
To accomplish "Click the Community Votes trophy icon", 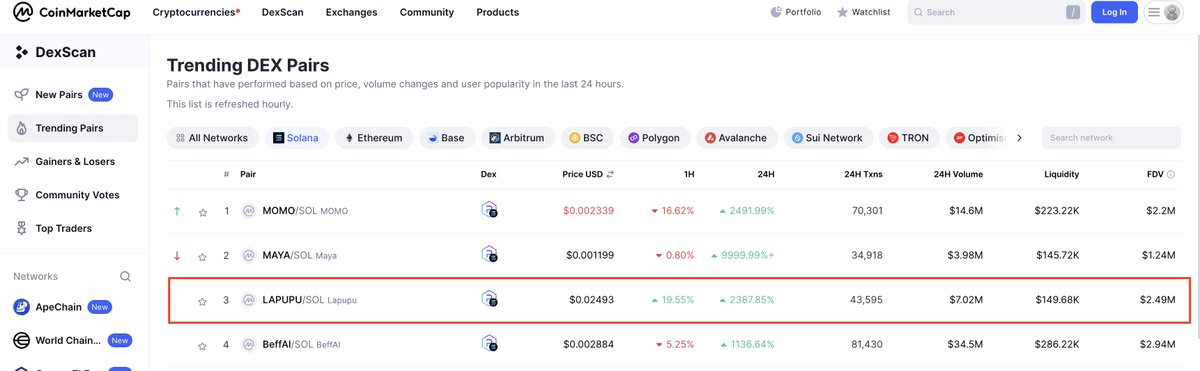I will (x=22, y=195).
